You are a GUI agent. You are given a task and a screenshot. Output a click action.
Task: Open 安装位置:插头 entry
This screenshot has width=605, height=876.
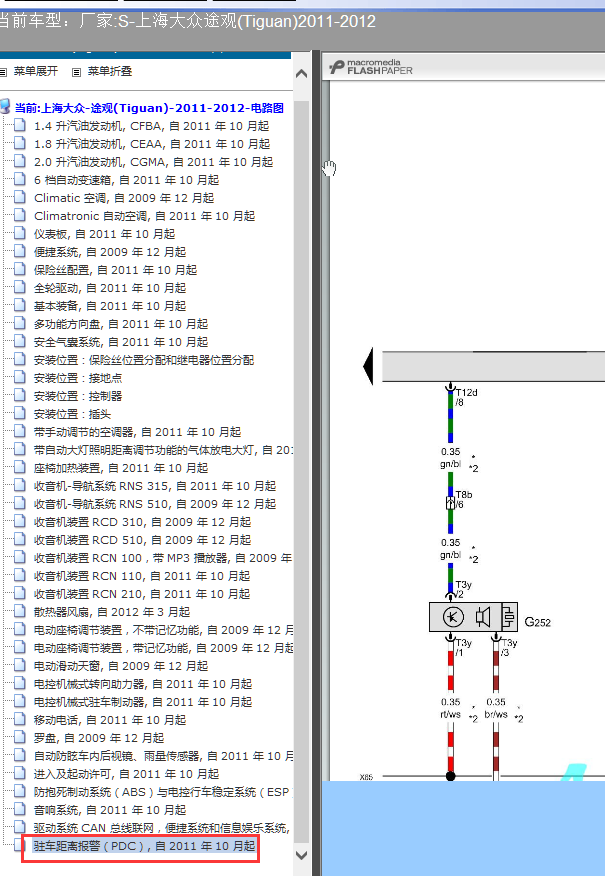point(72,414)
